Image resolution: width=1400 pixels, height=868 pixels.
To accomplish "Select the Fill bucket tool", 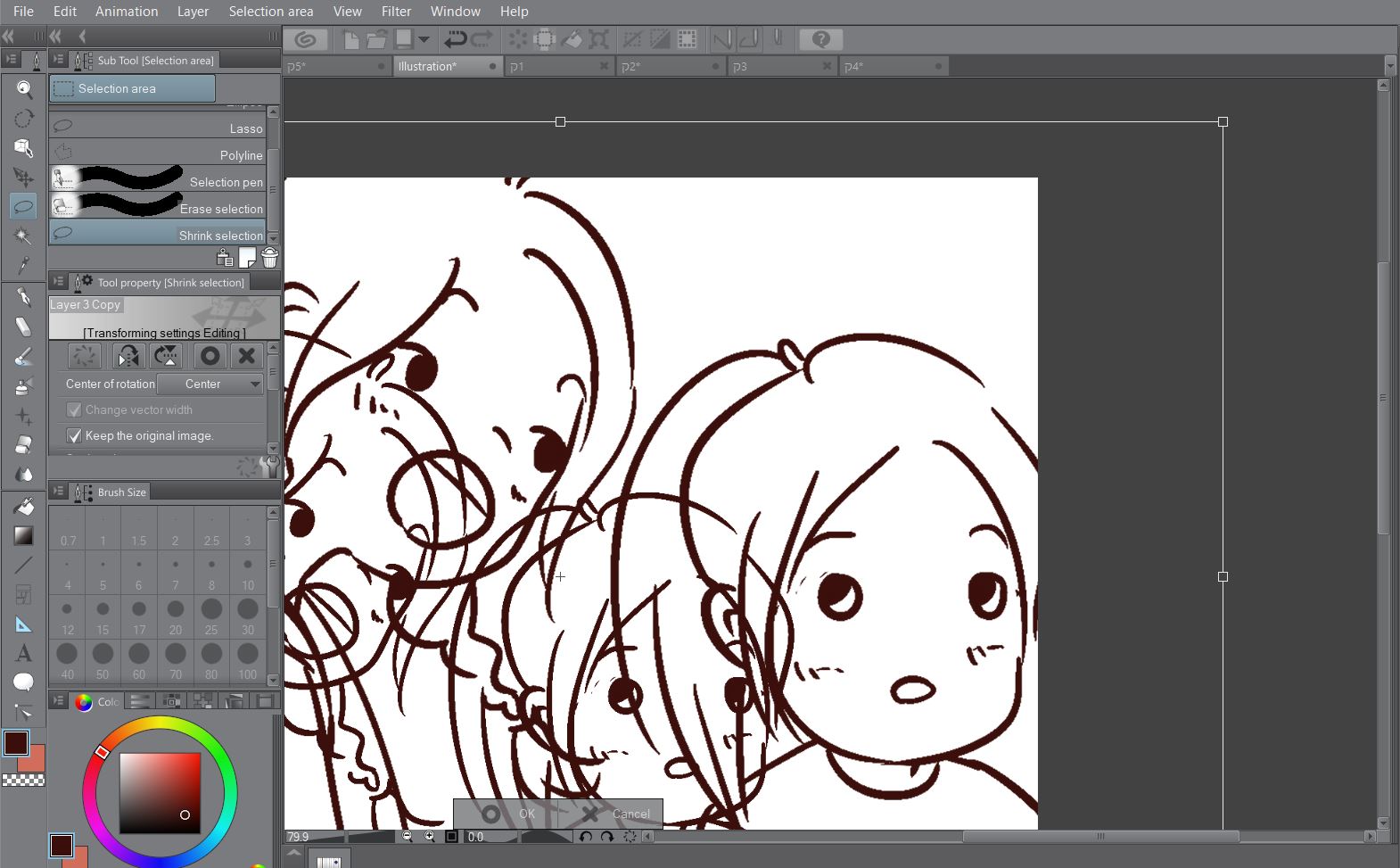I will point(24,506).
